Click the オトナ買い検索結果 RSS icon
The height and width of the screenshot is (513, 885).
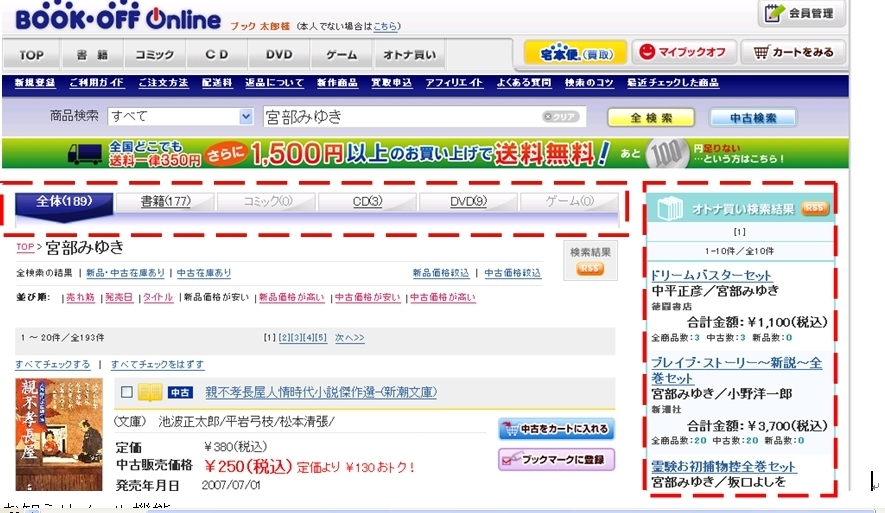pyautogui.click(x=814, y=208)
